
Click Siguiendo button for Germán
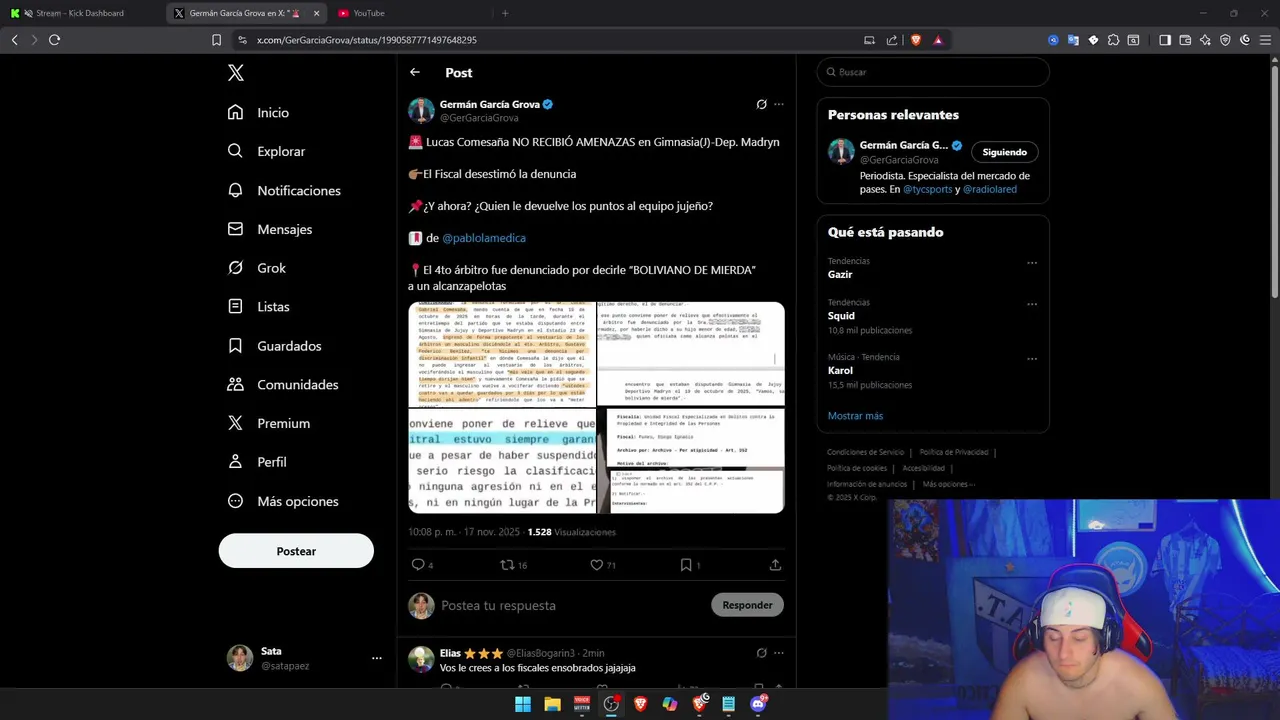click(x=1004, y=152)
